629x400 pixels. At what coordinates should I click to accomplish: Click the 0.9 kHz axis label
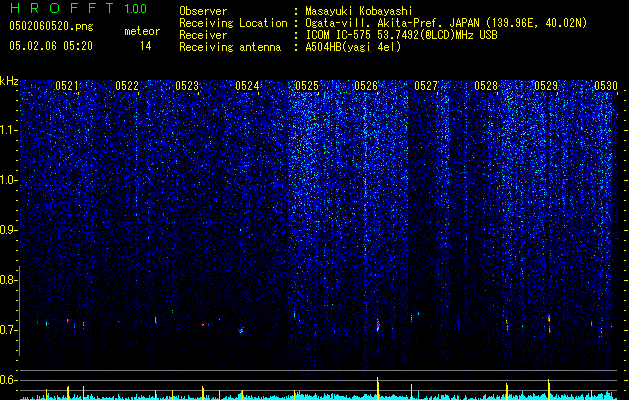coord(9,230)
